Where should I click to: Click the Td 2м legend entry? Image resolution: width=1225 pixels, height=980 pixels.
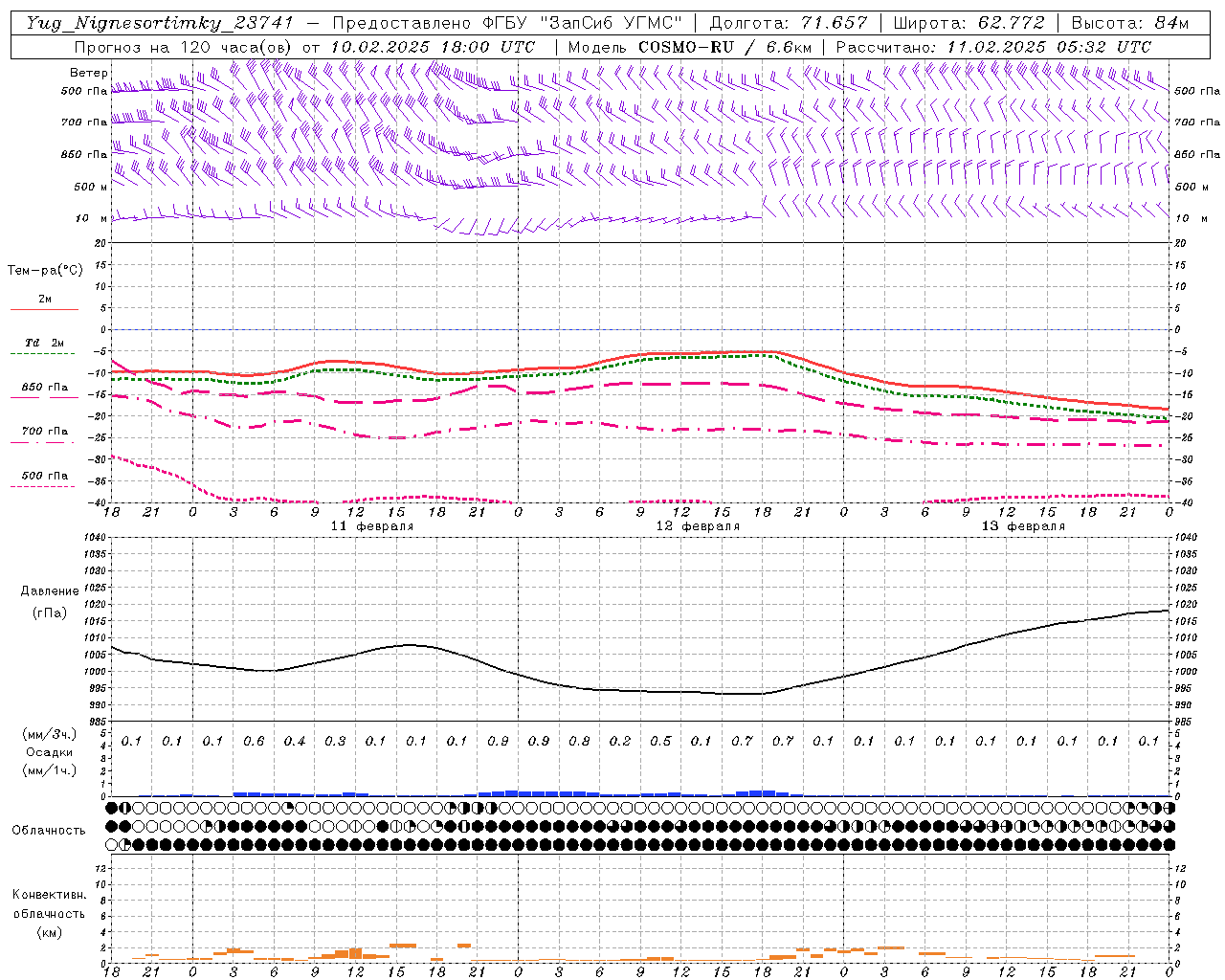tap(44, 343)
